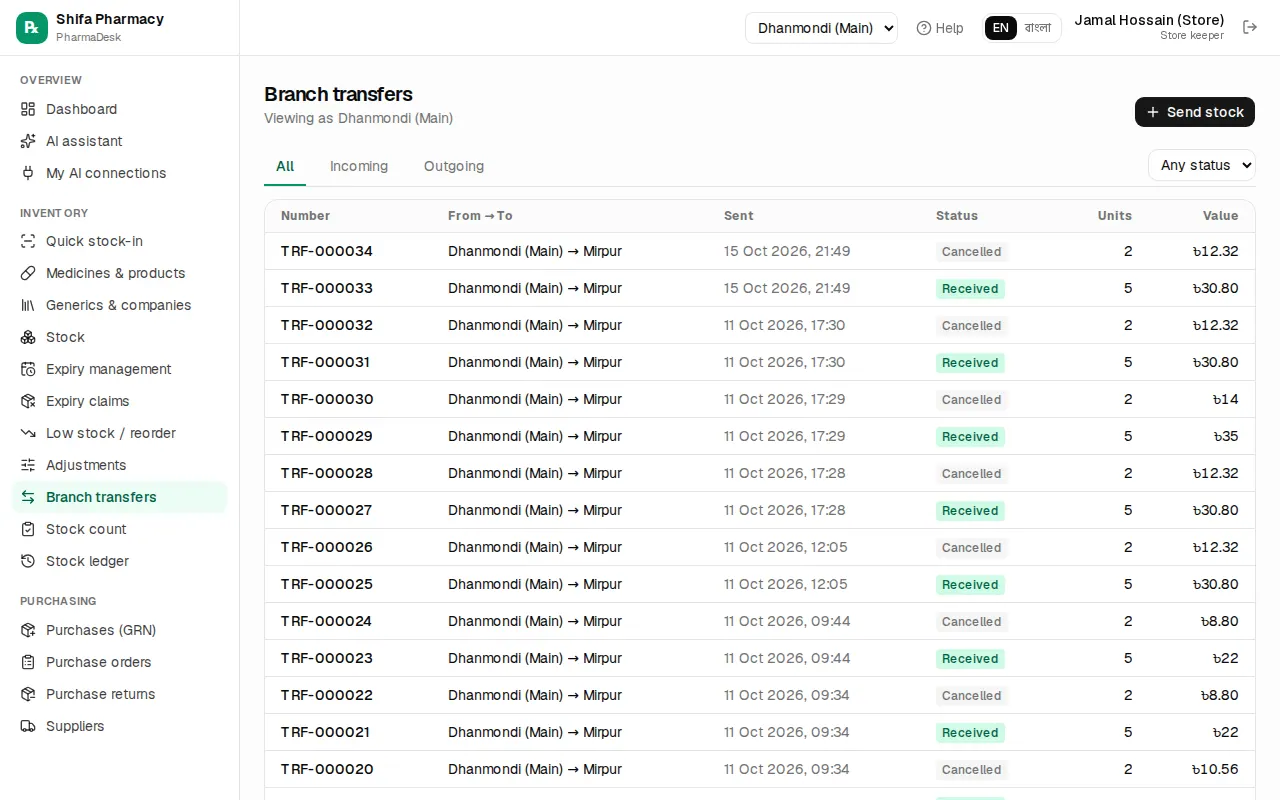The height and width of the screenshot is (800, 1280).
Task: Select the Outgoing tab
Action: point(454,166)
